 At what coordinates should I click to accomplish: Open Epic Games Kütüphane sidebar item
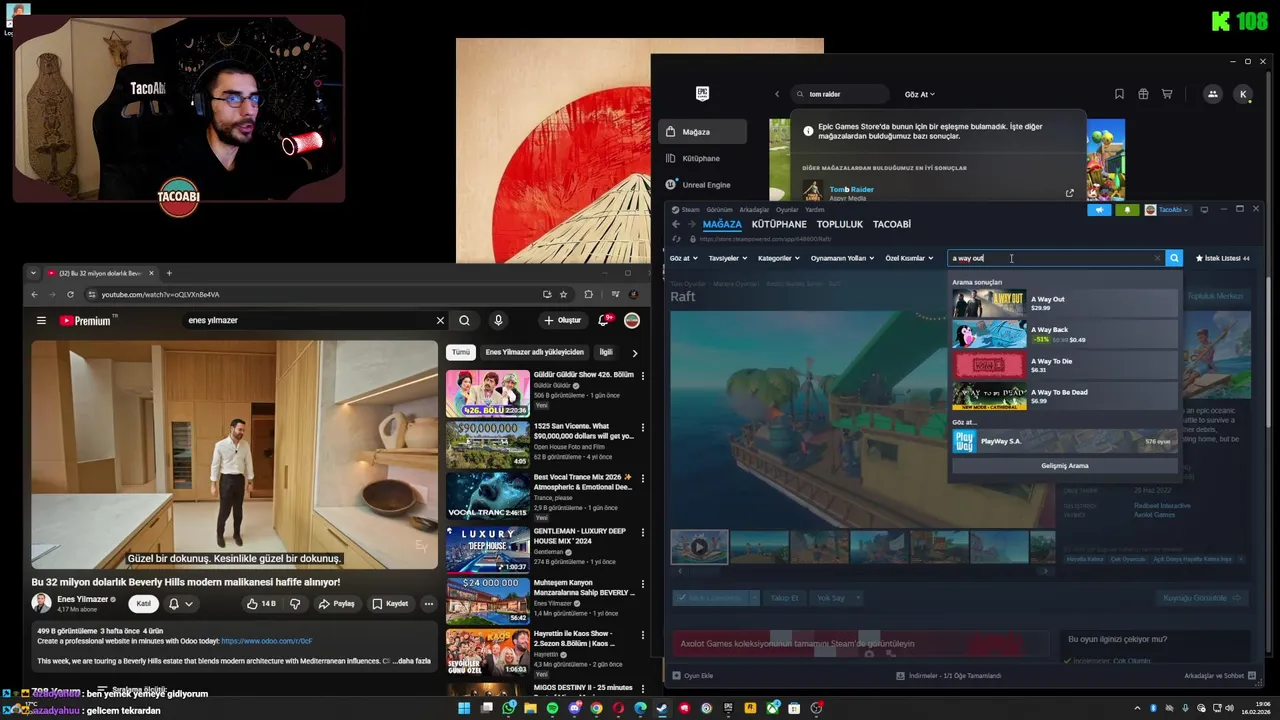pyautogui.click(x=703, y=158)
